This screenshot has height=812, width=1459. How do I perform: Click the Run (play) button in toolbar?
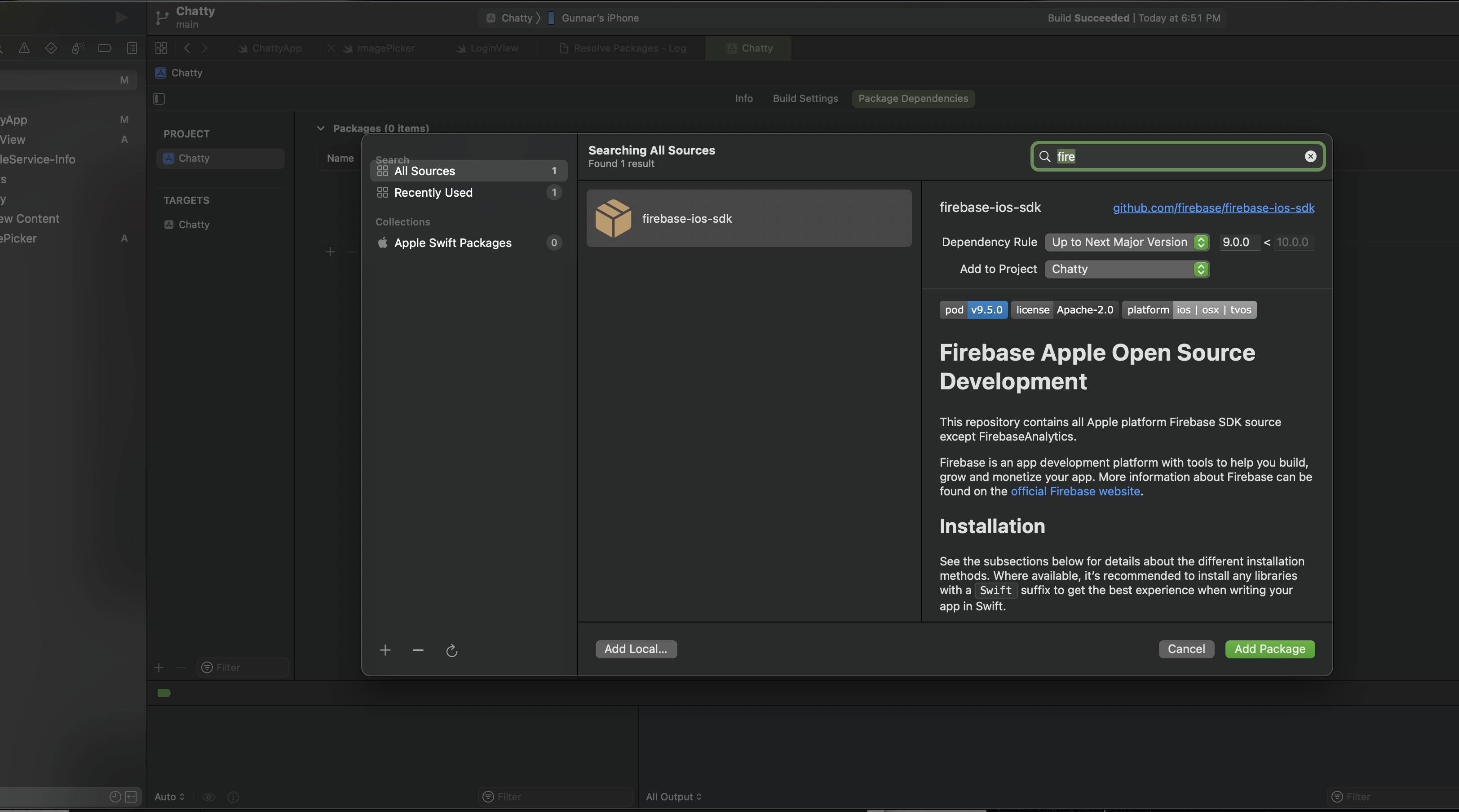(121, 17)
